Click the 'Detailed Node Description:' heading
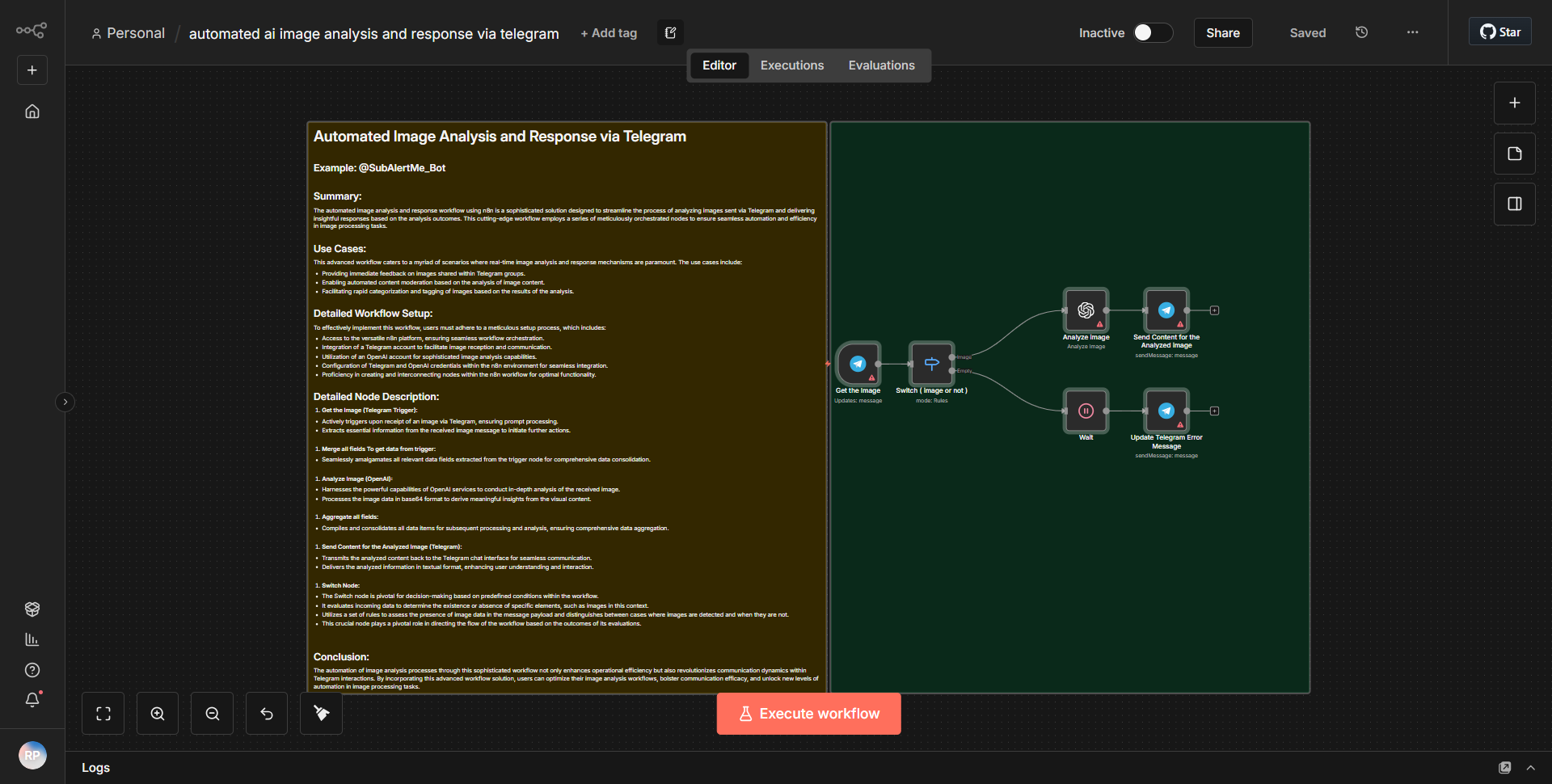Screen dimensions: 1552x784 pos(376,397)
